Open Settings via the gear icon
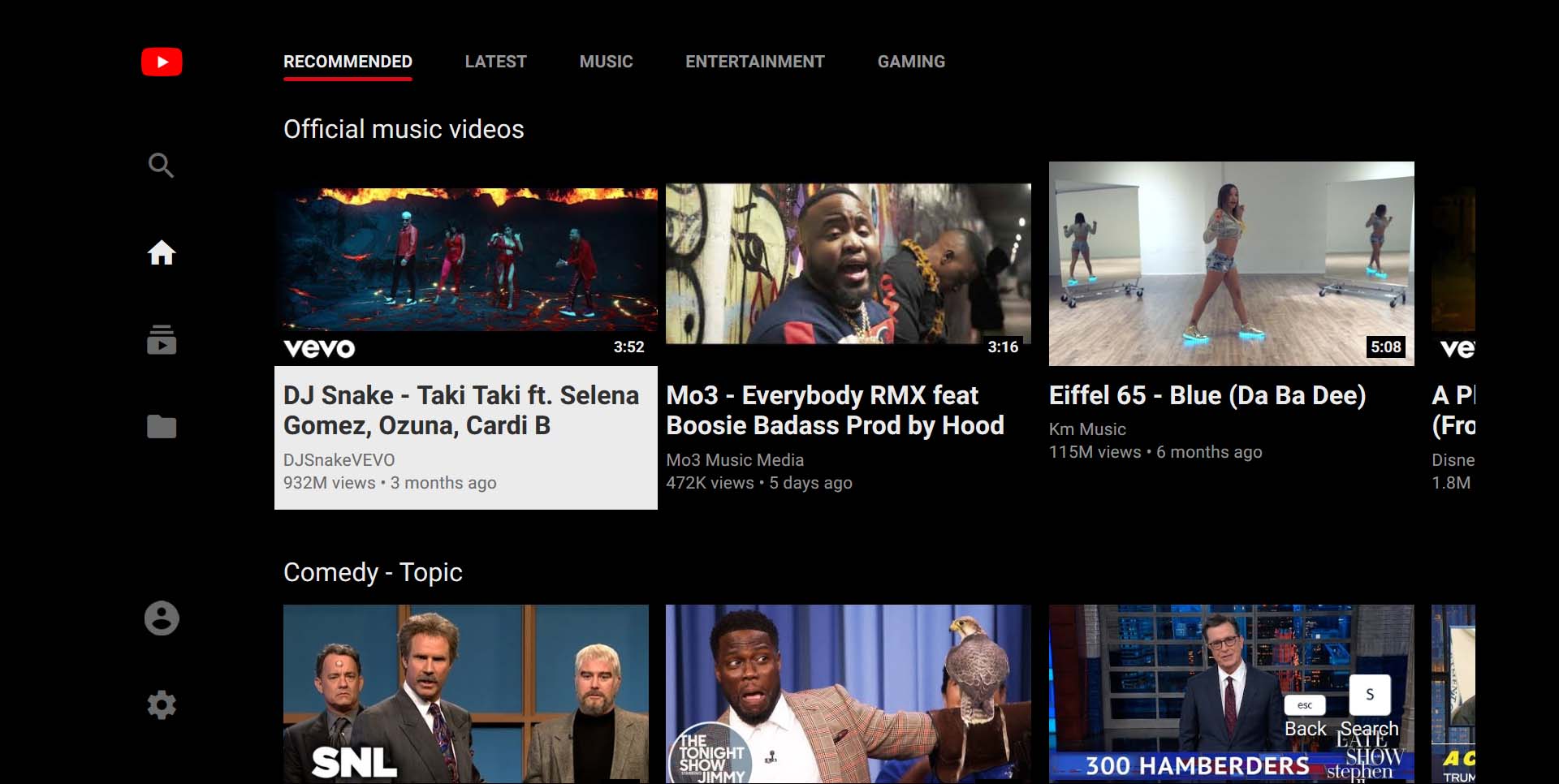Viewport: 1559px width, 784px height. tap(162, 704)
